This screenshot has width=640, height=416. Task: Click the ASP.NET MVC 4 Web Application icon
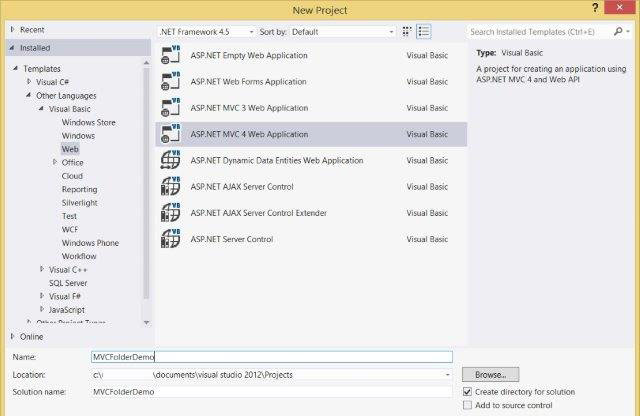[171, 134]
